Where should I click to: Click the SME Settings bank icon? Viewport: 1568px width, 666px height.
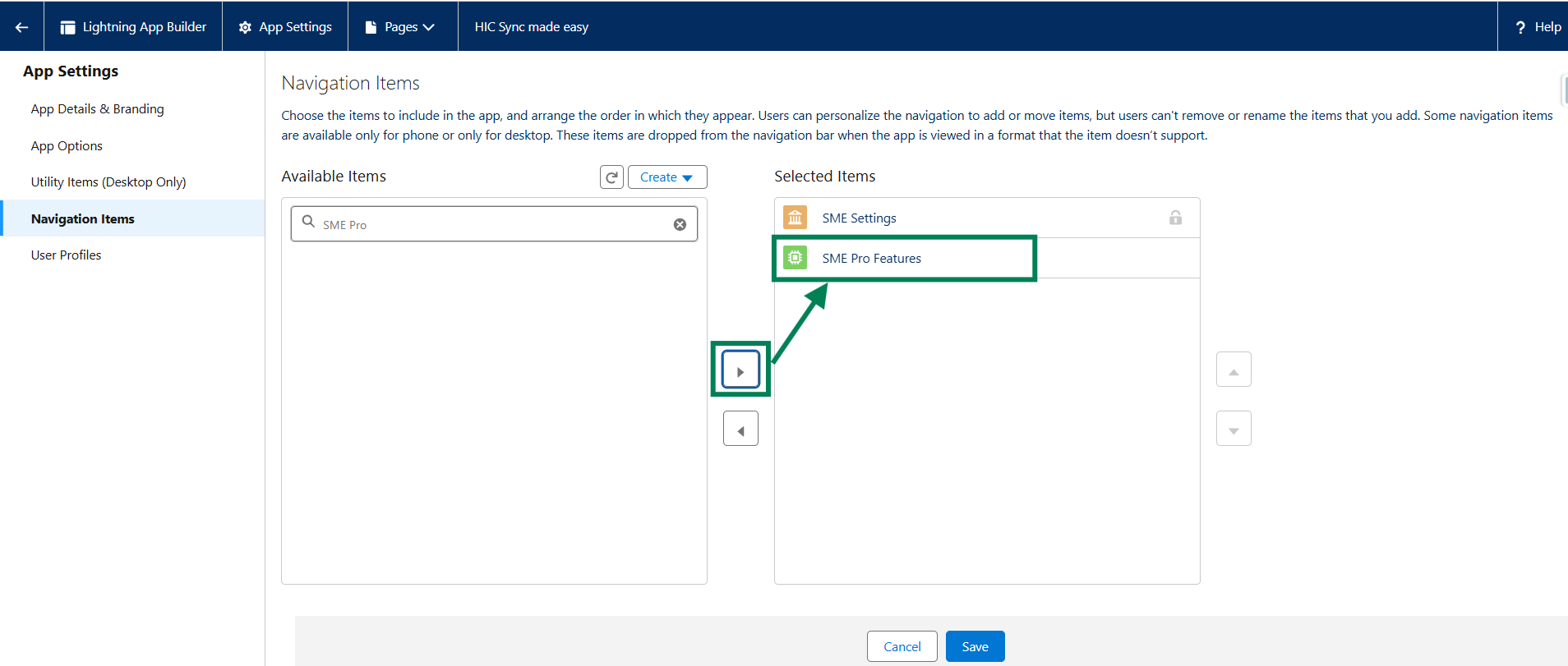coord(795,218)
